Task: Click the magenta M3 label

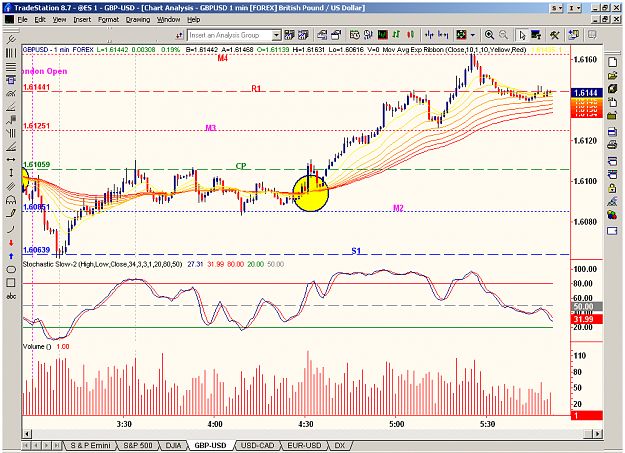Action: click(210, 128)
